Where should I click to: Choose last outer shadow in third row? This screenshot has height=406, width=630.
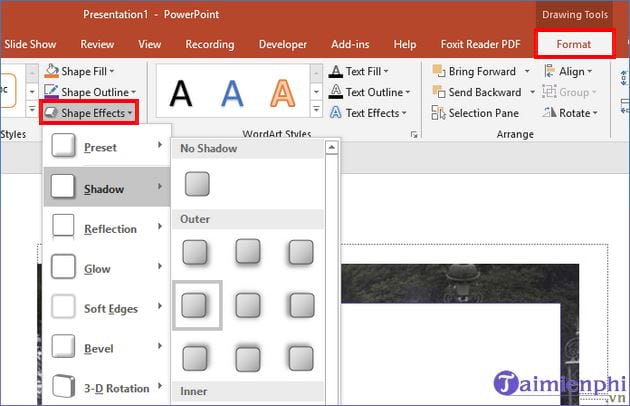click(x=301, y=358)
